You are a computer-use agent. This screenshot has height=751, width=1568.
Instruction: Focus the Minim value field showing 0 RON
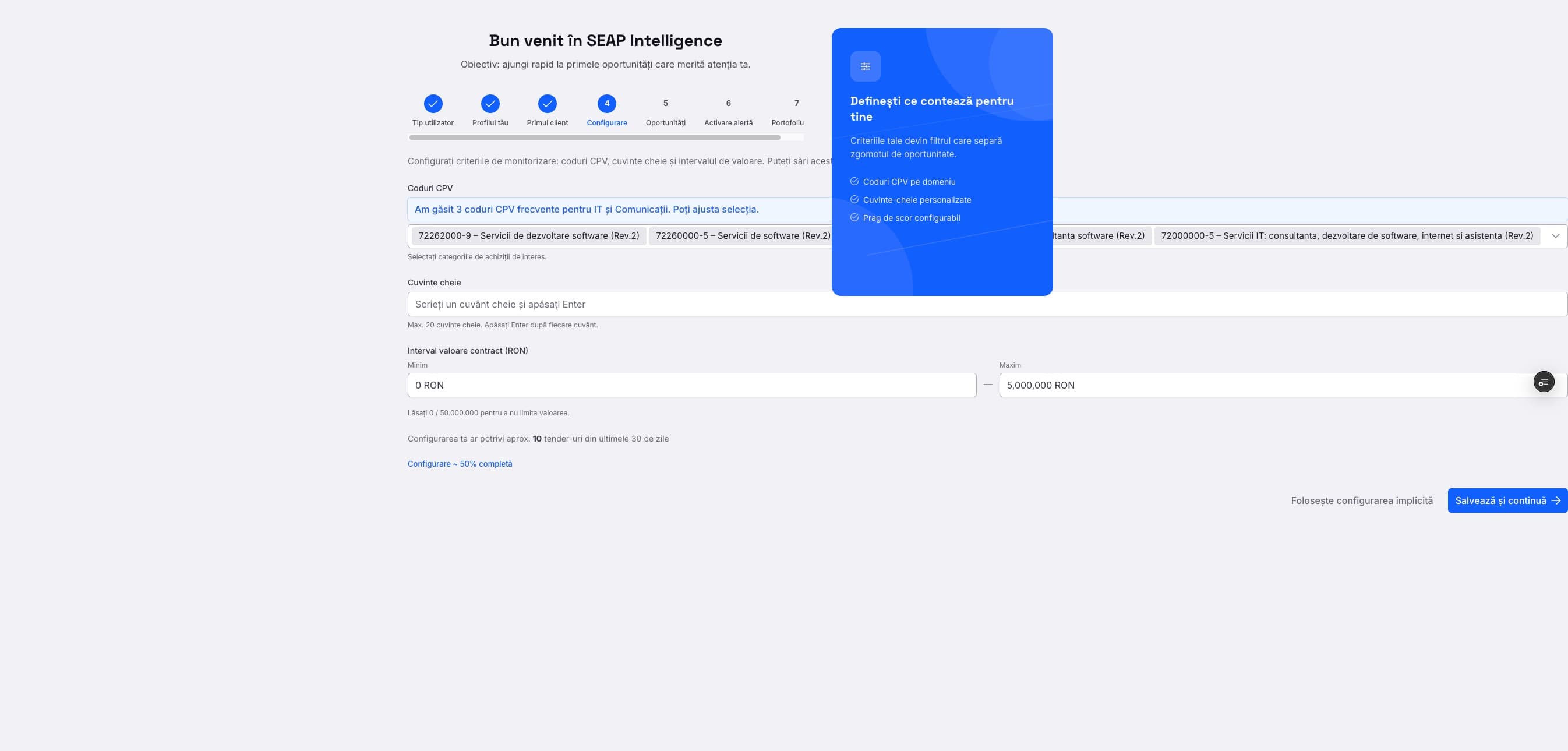691,385
